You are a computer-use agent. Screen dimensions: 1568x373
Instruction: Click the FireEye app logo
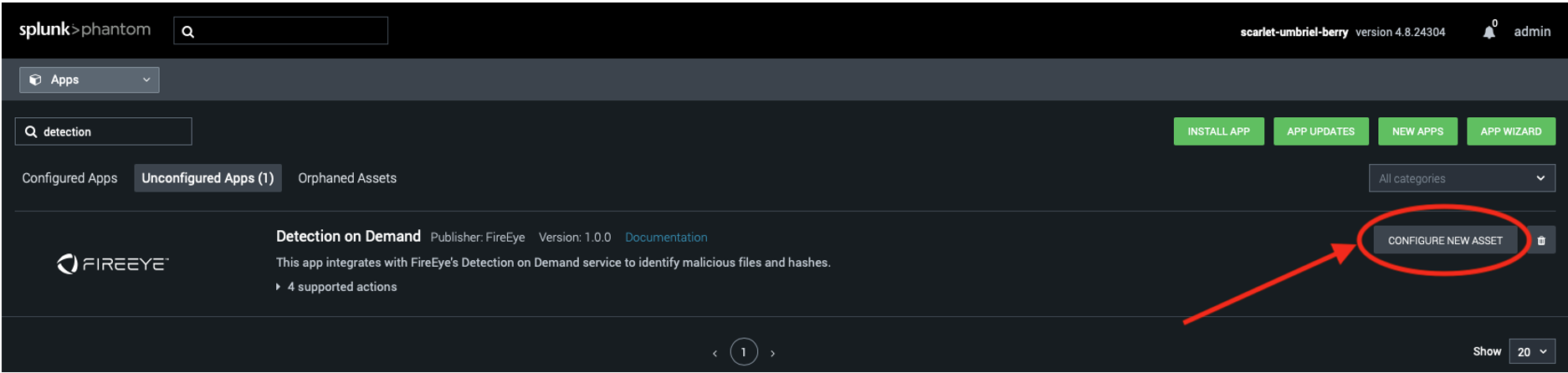(x=113, y=264)
